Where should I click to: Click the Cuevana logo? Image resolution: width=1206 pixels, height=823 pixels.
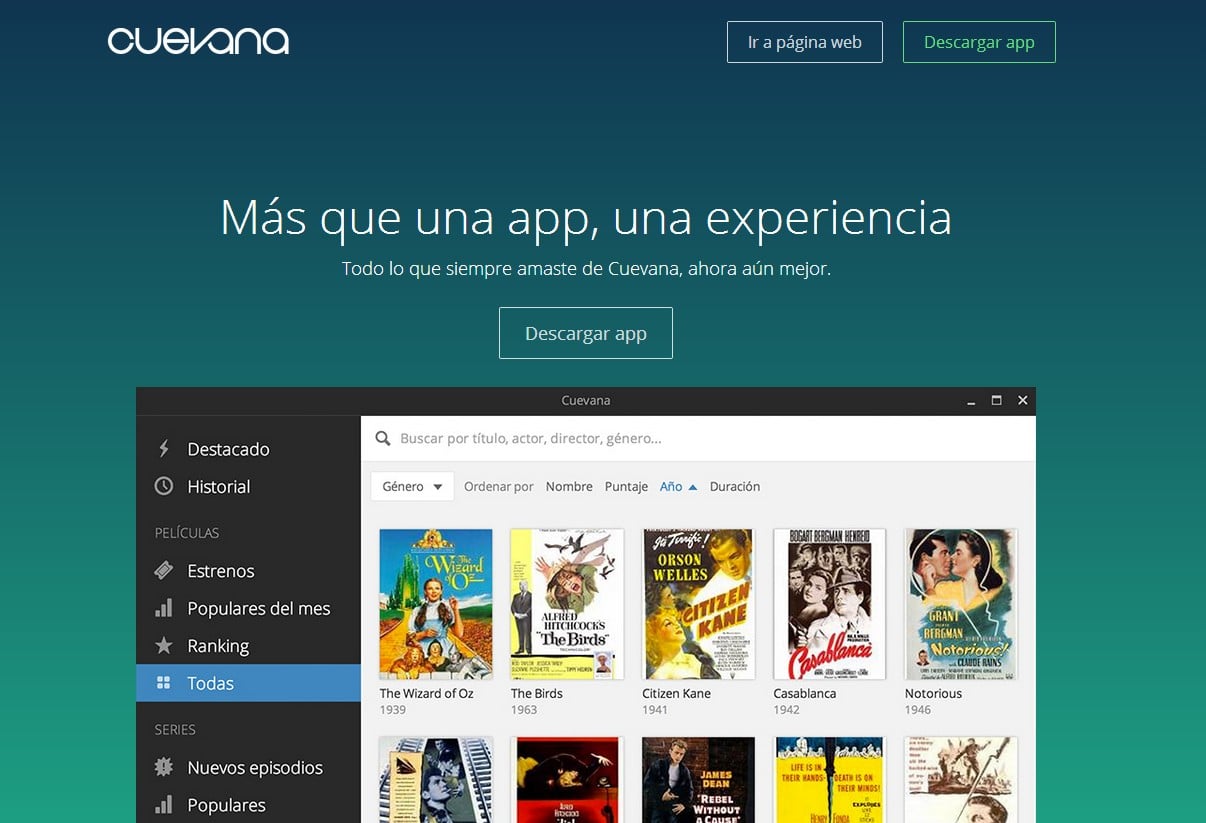(x=198, y=41)
